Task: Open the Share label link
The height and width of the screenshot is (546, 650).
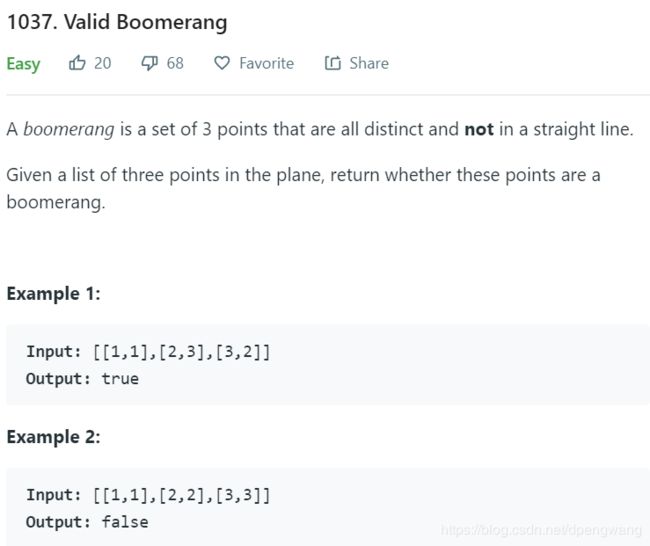Action: coord(369,63)
